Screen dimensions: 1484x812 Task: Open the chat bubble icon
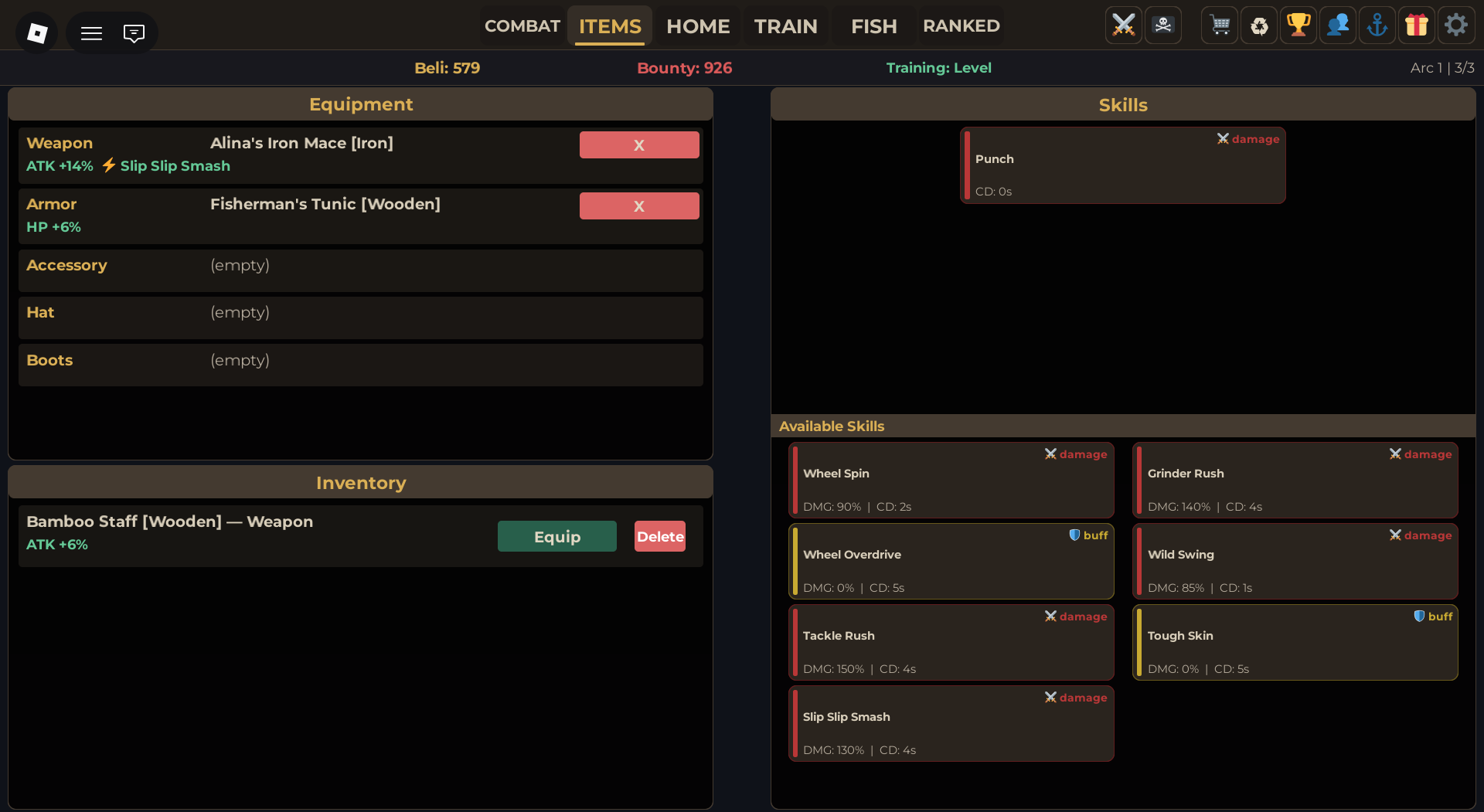134,33
